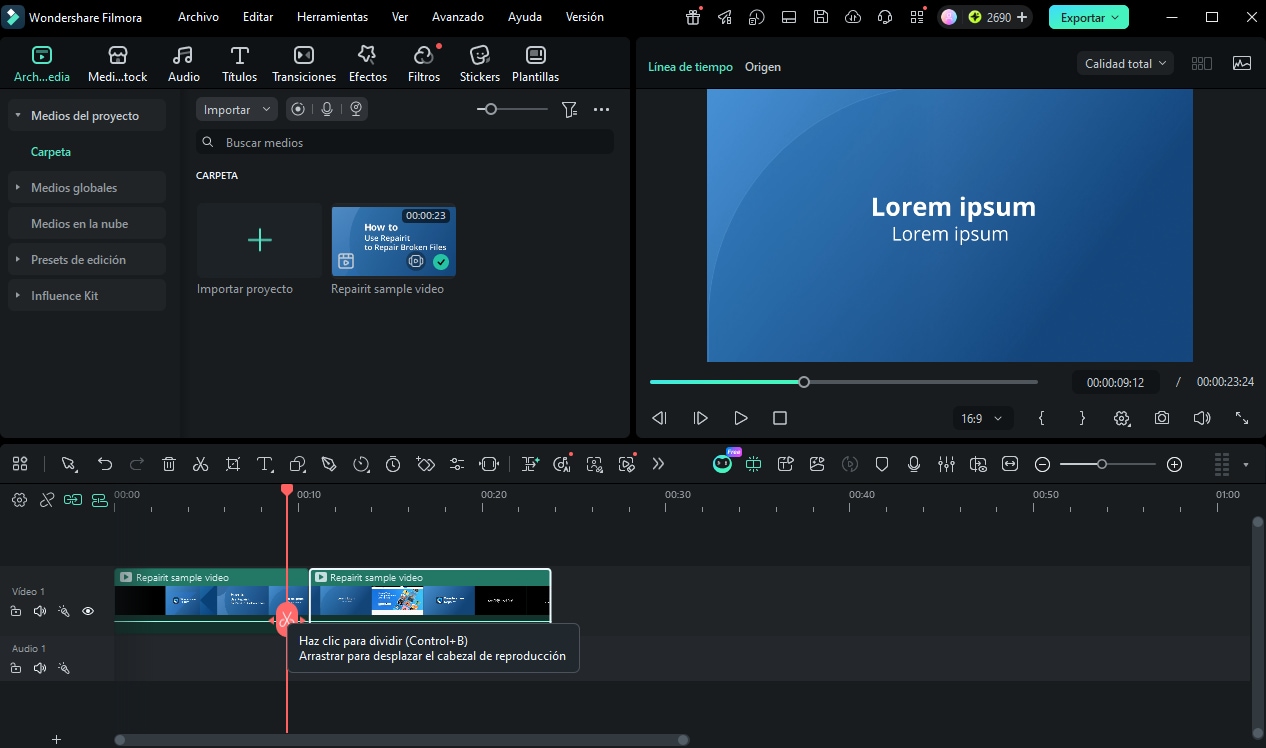Open the Carpeta folder item

coord(51,152)
